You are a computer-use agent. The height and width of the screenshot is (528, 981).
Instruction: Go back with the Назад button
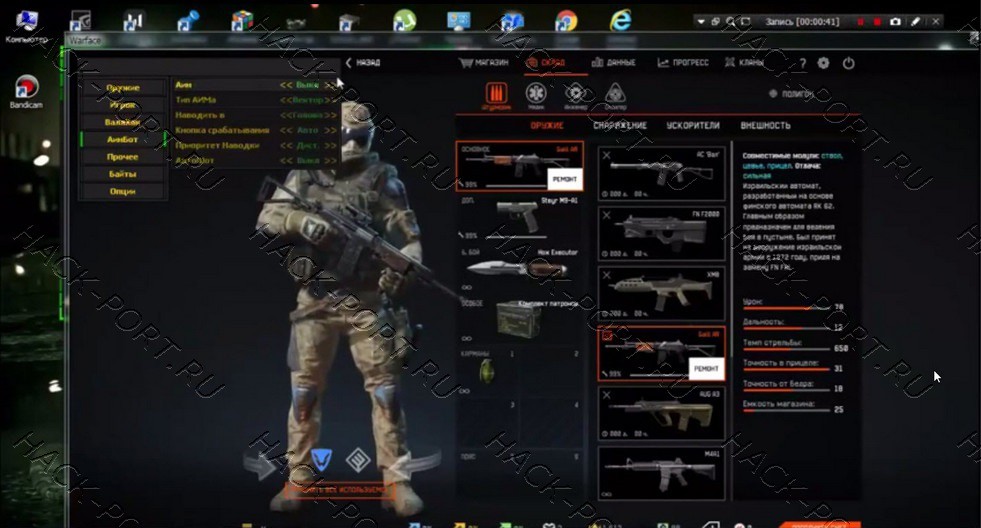coord(363,63)
